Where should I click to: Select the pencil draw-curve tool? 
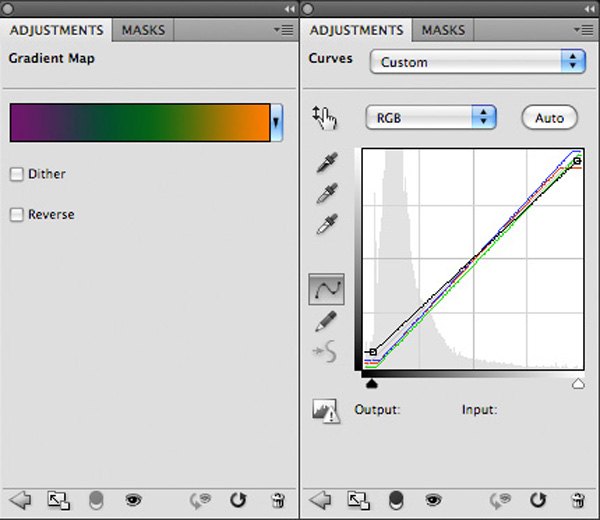click(326, 321)
